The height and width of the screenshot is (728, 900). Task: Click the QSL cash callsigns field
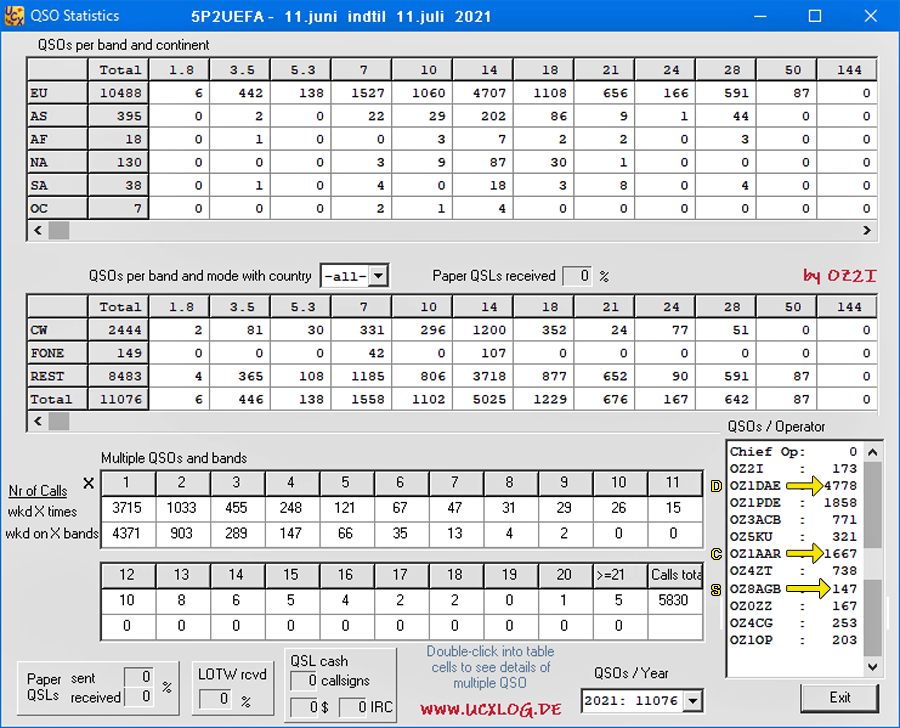pyautogui.click(x=304, y=681)
